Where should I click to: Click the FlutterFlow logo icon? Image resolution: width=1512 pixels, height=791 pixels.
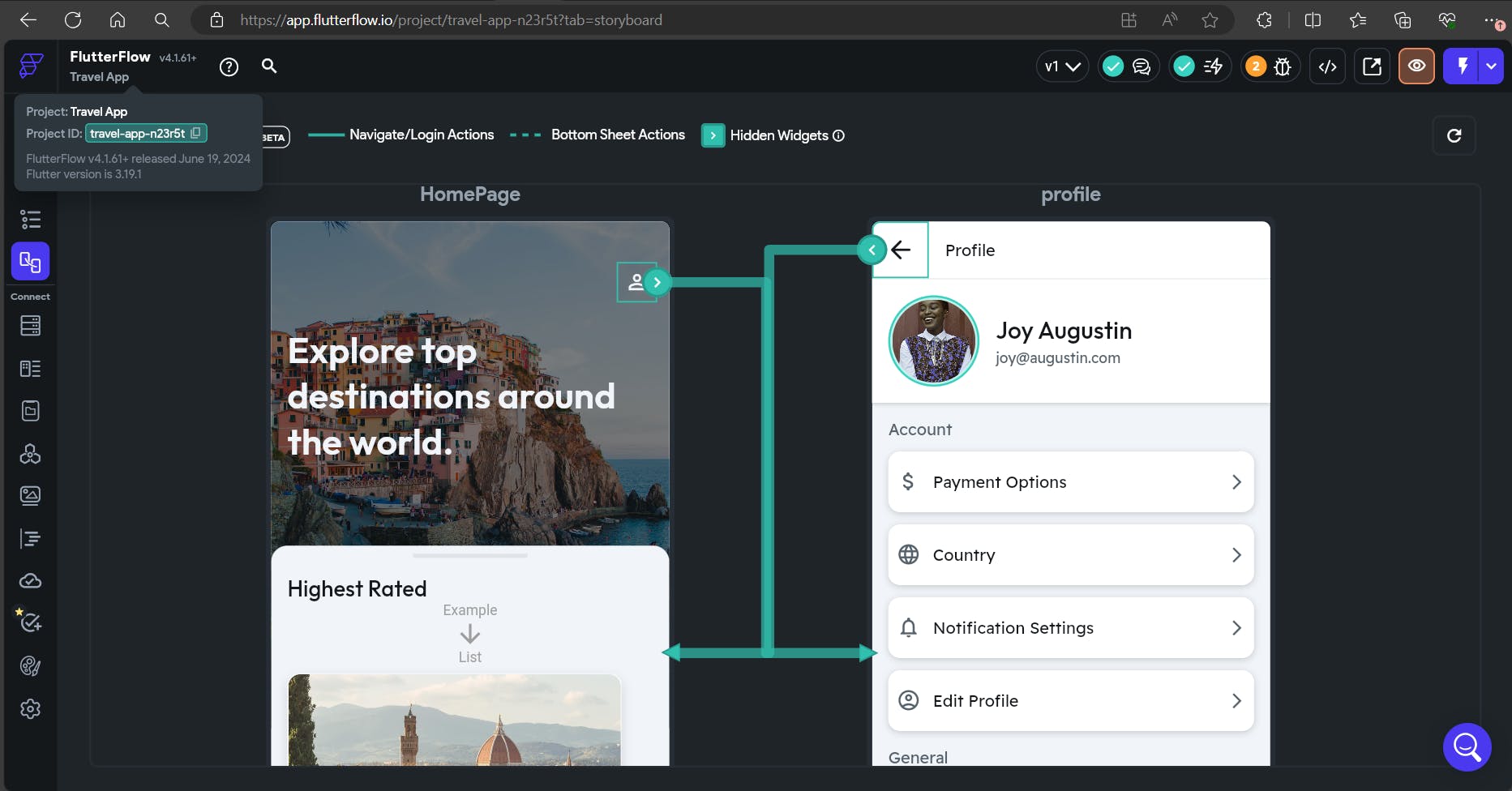pos(31,66)
